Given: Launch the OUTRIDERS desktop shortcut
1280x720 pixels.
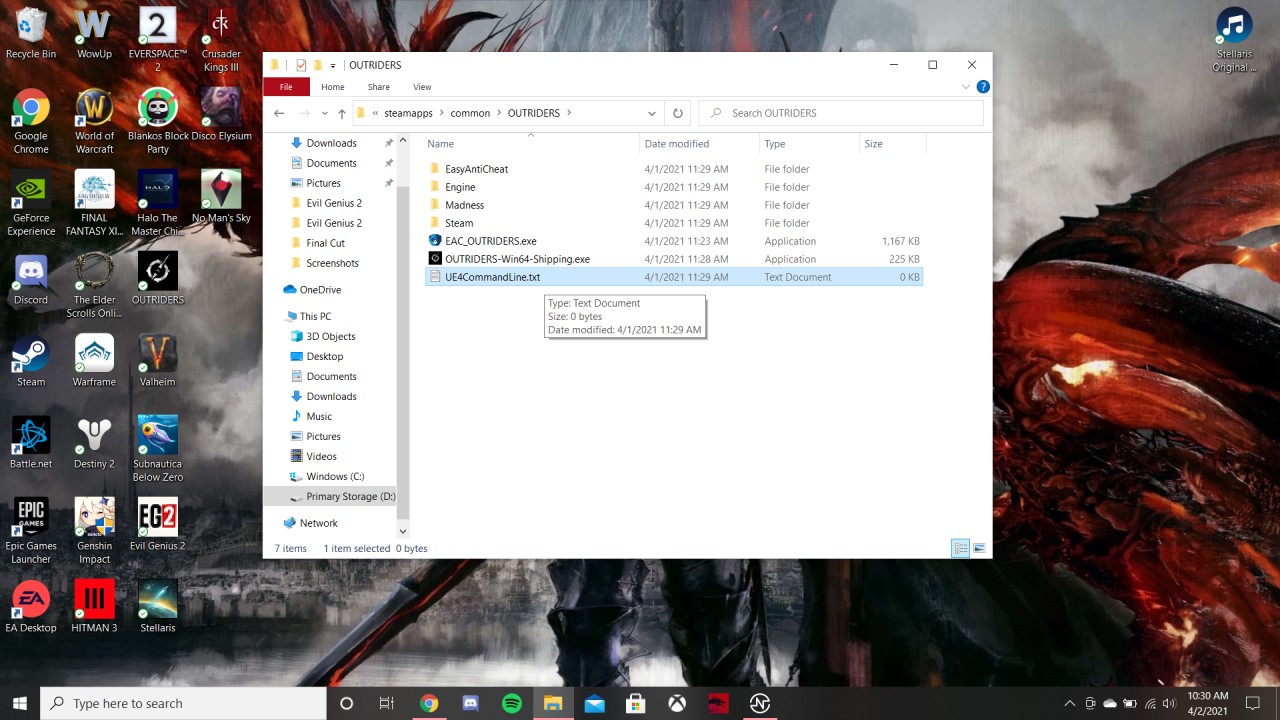Looking at the screenshot, I should click(x=157, y=279).
